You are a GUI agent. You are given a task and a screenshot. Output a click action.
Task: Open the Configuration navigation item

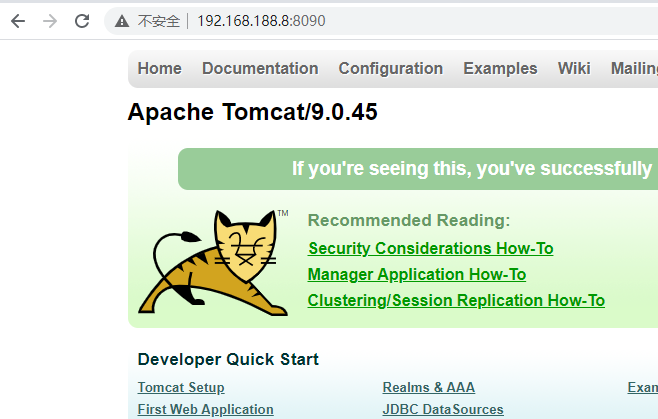(391, 68)
